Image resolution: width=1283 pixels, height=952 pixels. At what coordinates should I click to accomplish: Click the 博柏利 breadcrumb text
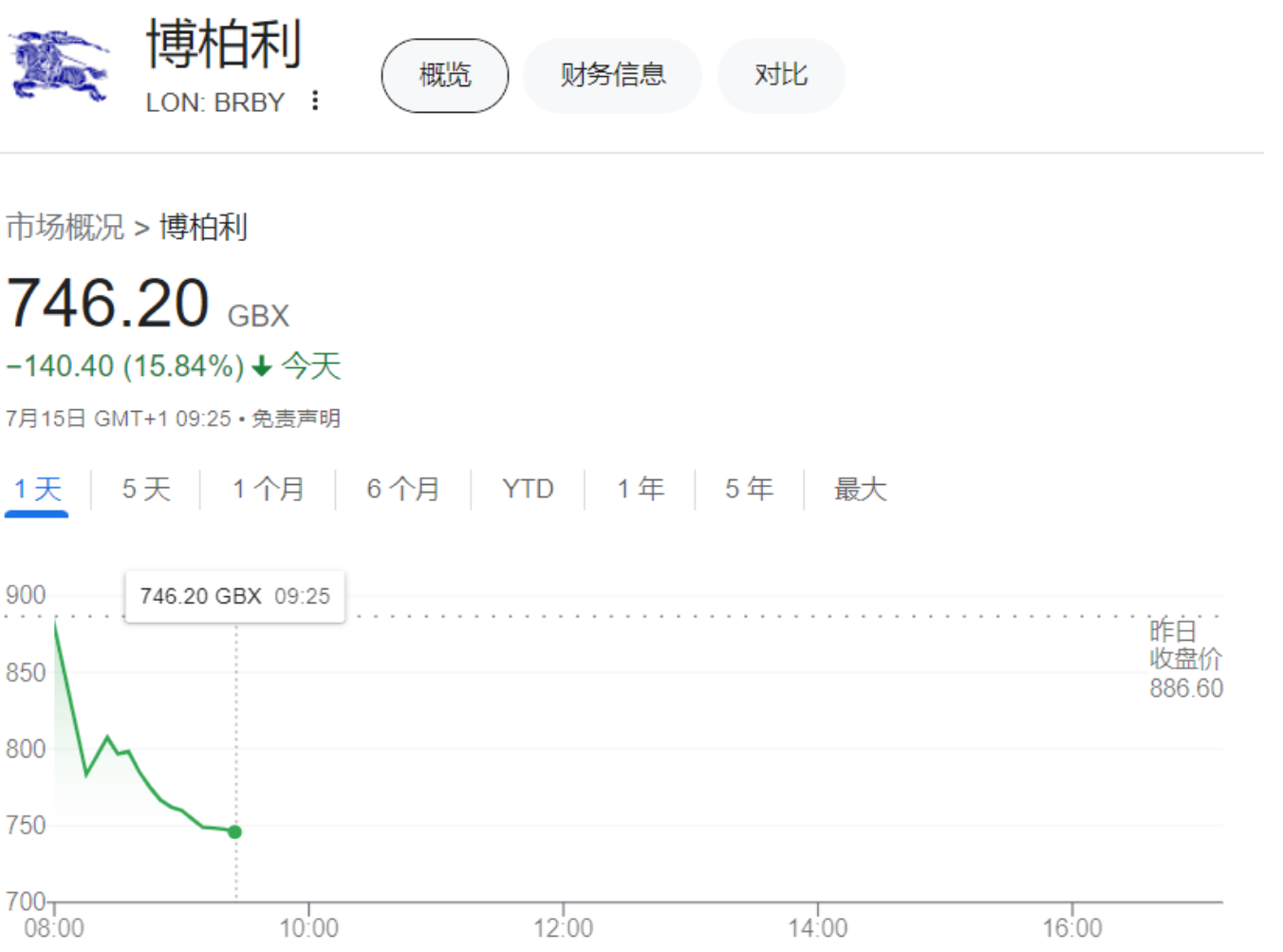203,227
